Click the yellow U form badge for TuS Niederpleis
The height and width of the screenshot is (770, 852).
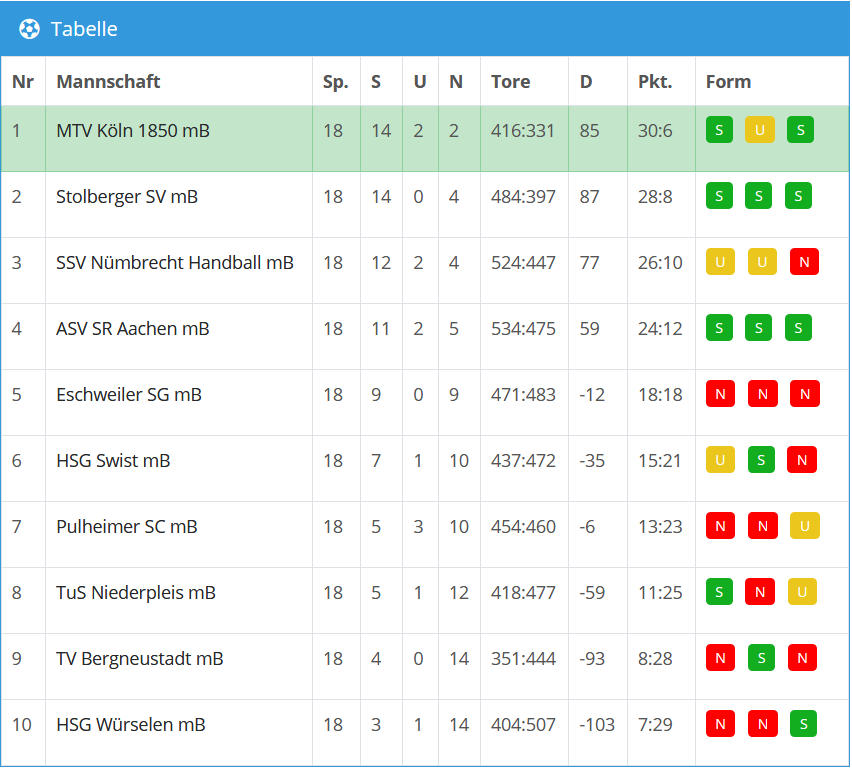(x=801, y=592)
